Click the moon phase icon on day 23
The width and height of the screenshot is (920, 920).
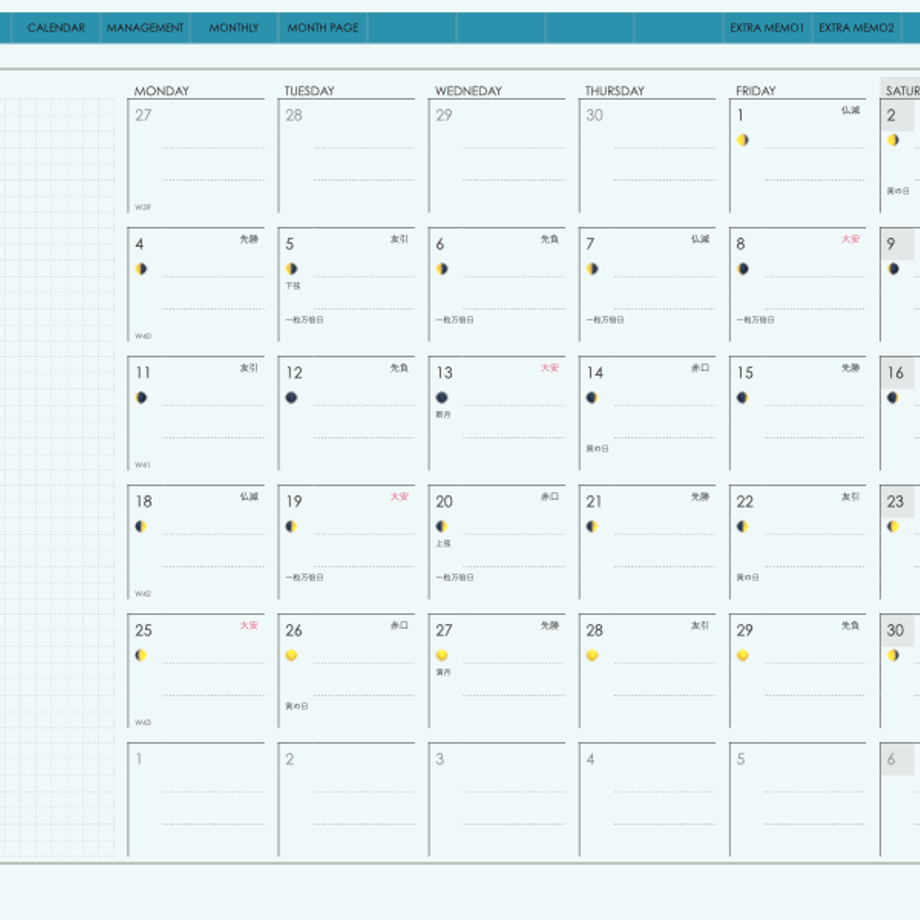click(x=893, y=526)
